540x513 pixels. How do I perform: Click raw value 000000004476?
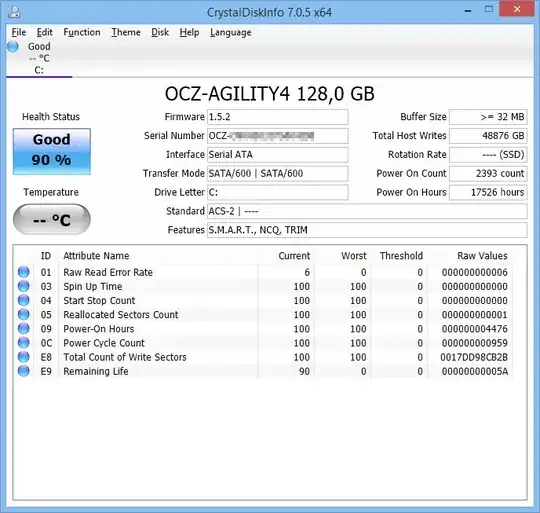coord(475,329)
